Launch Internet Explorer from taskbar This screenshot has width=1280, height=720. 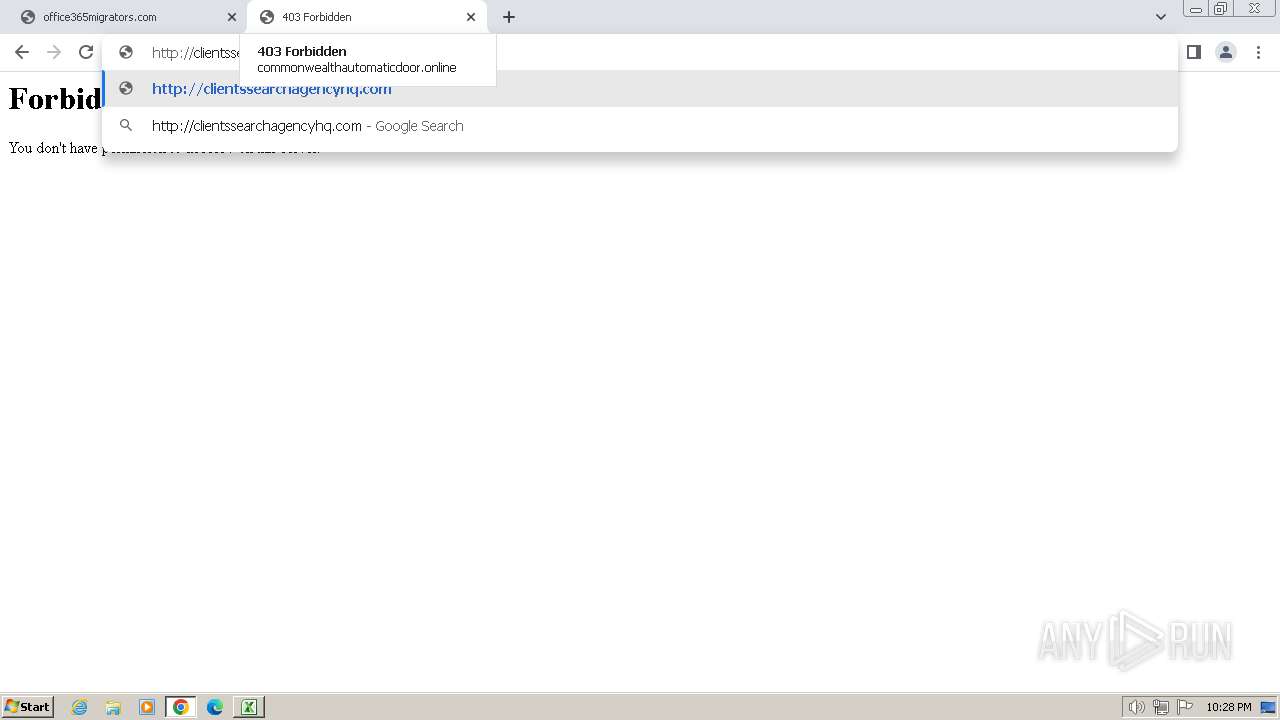80,707
